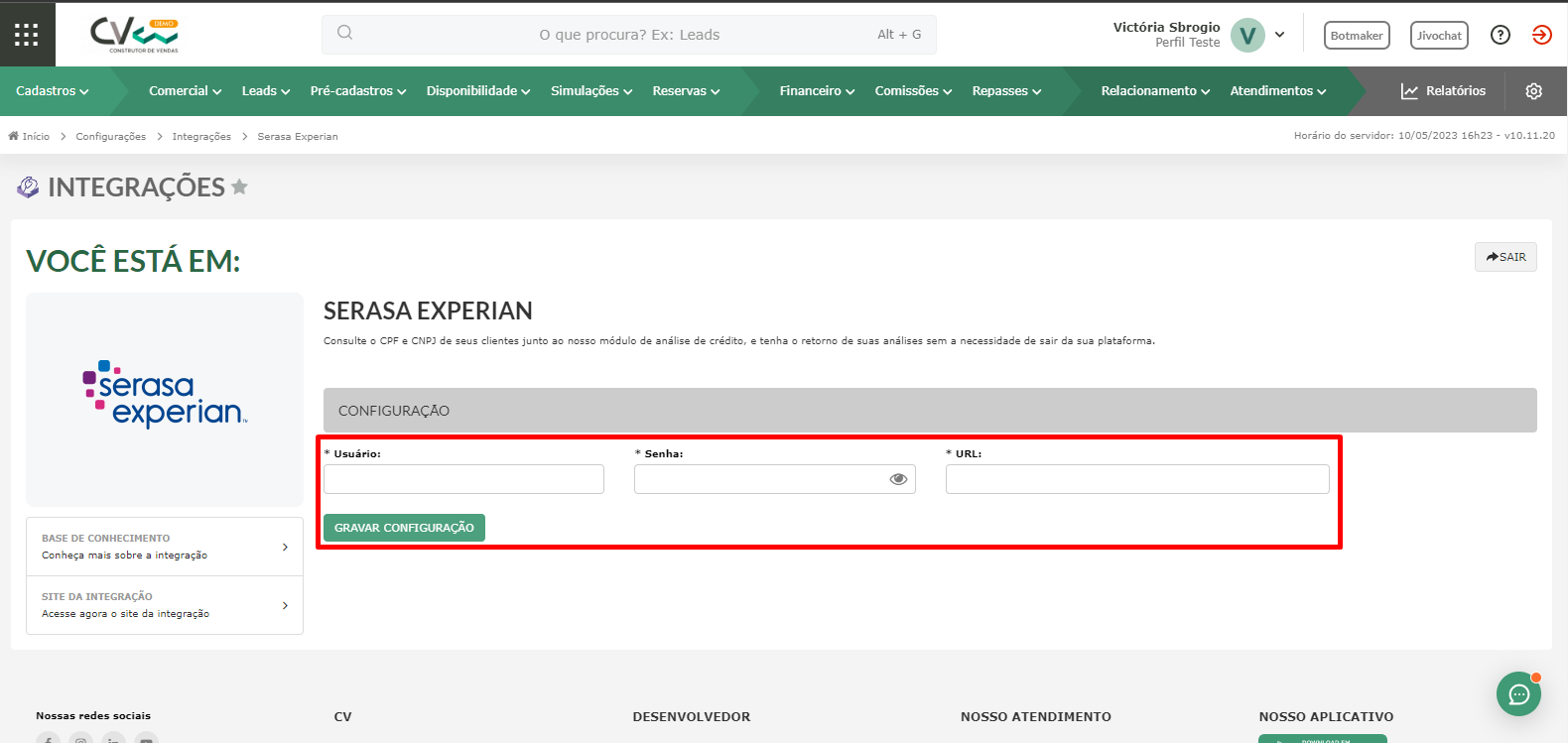Open the Cadastros dropdown menu
This screenshot has height=743, width=1568.
52,91
